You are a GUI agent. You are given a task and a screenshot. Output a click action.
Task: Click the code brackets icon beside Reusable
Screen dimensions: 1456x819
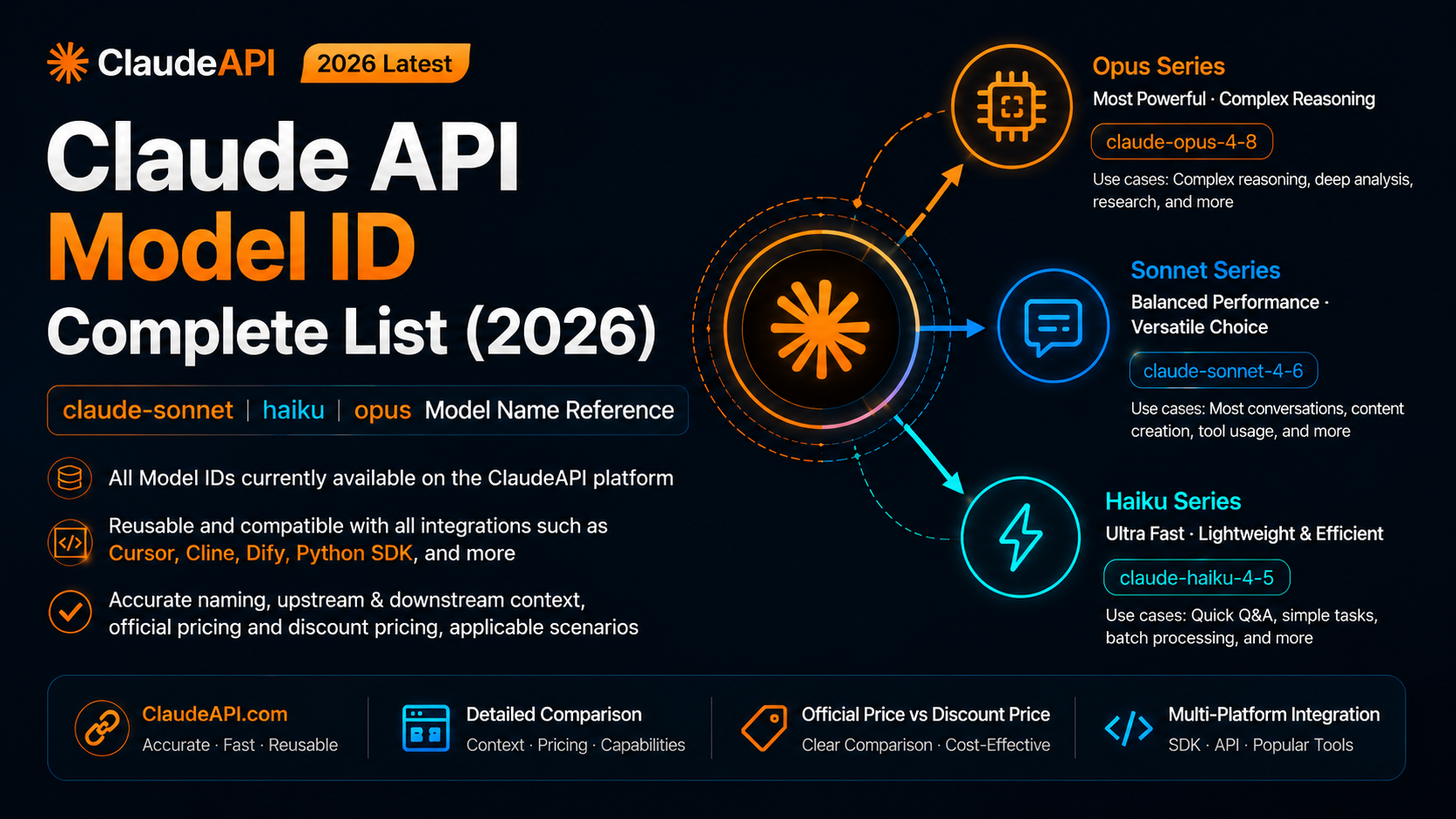70,542
